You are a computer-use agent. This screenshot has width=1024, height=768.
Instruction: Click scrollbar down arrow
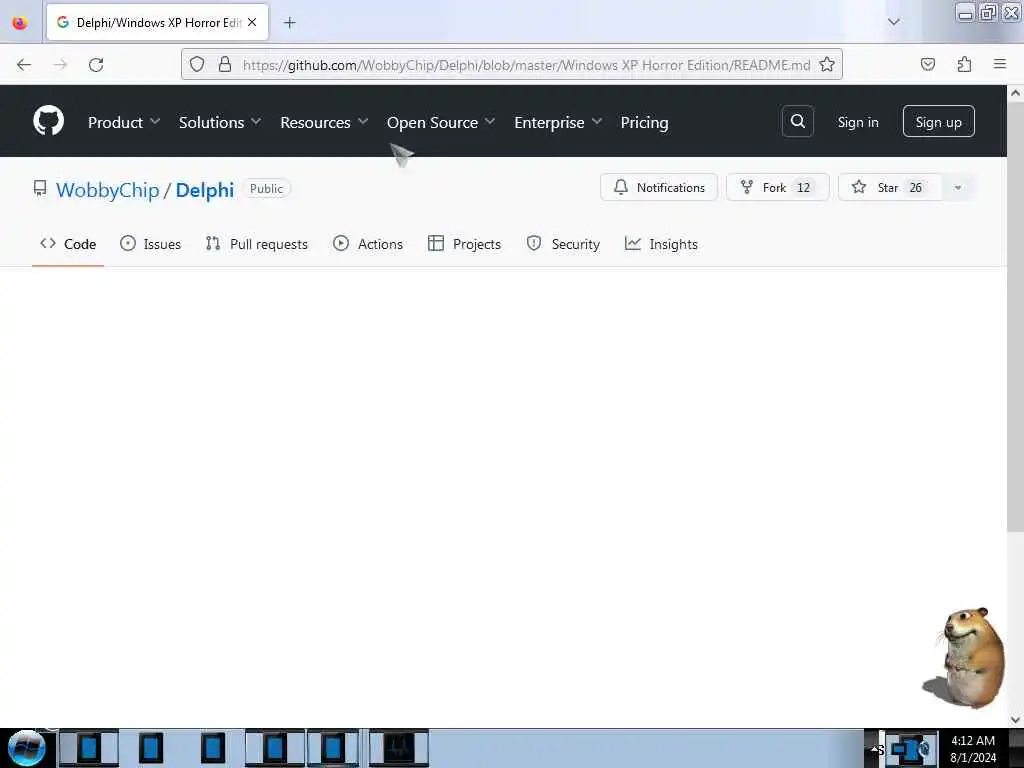pyautogui.click(x=1016, y=720)
